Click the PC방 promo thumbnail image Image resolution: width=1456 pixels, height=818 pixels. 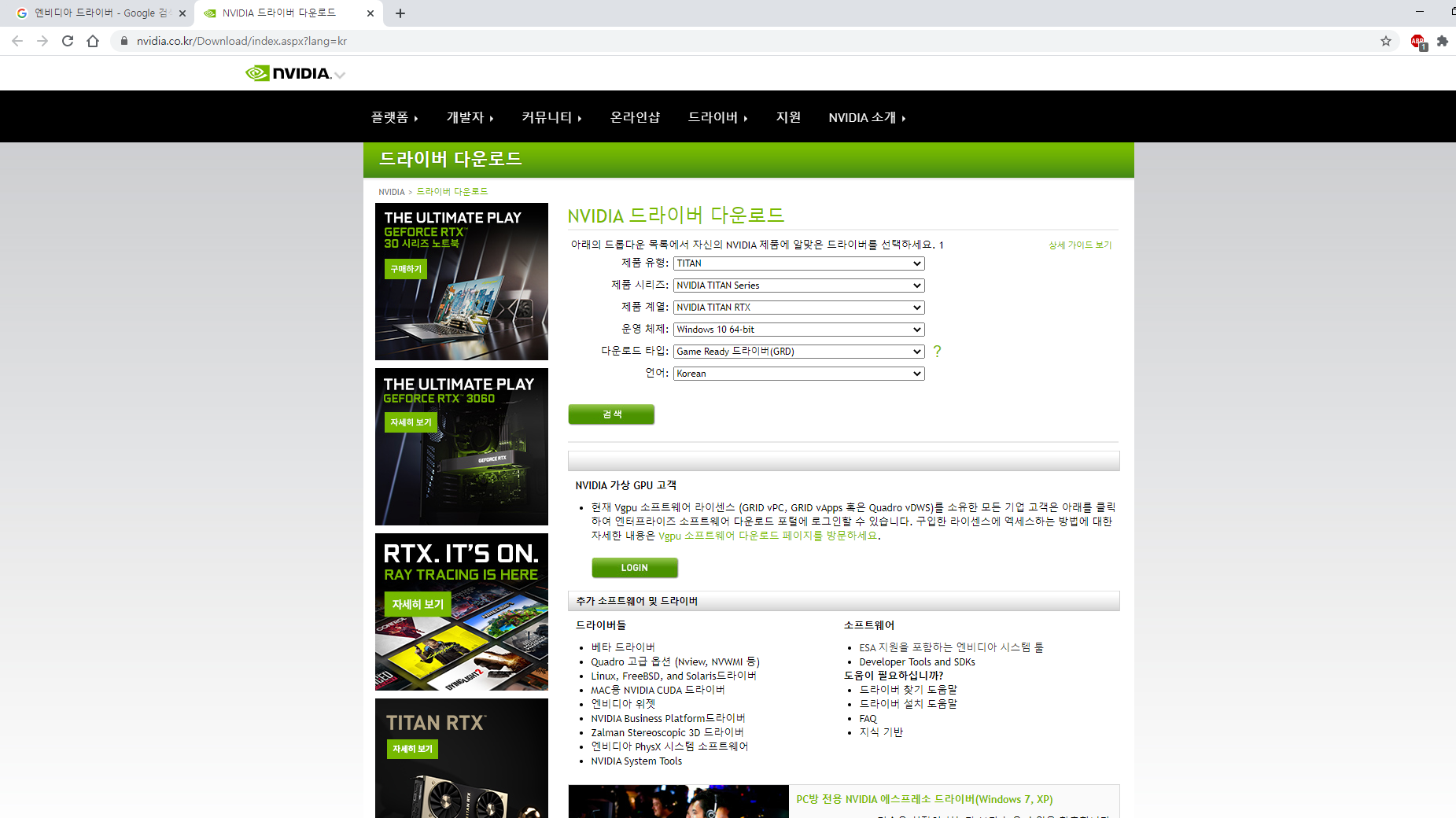coord(678,801)
